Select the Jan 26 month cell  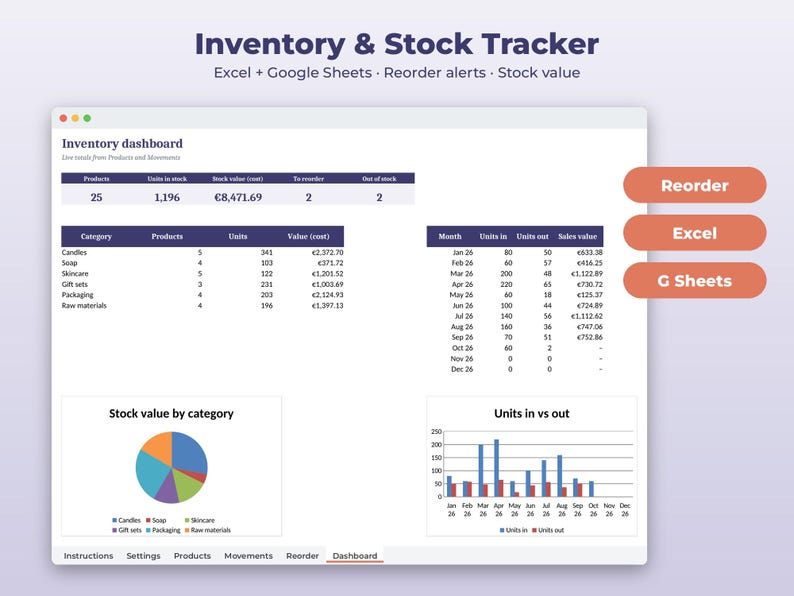pos(463,252)
